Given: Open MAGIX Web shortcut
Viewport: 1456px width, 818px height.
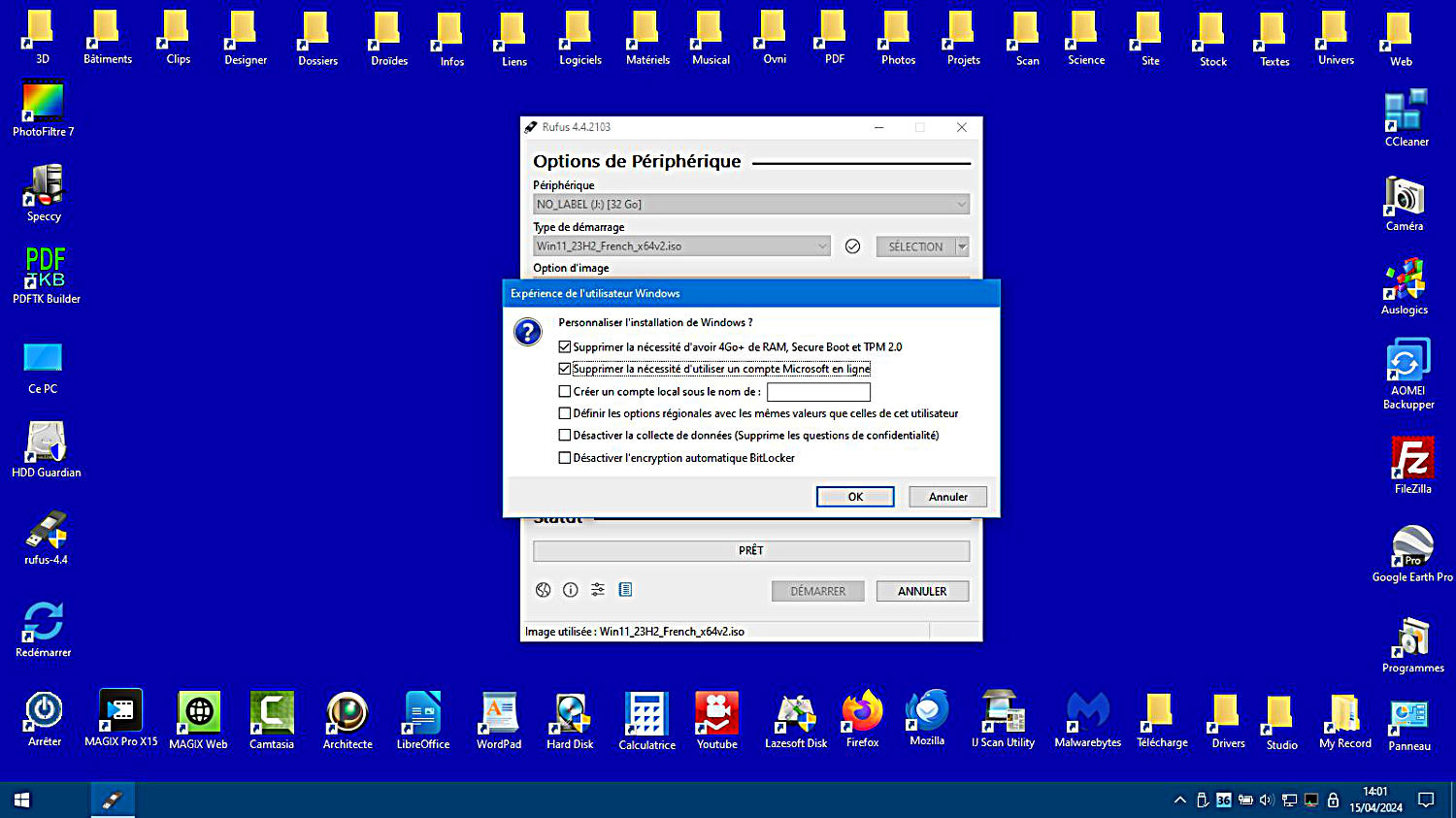Looking at the screenshot, I should coord(198,720).
